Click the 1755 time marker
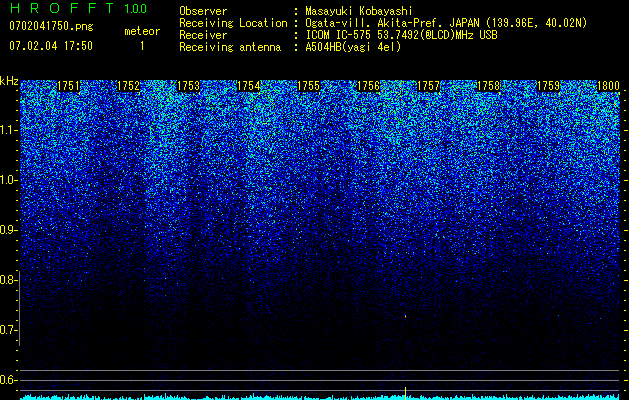This screenshot has height=400, width=629. [x=308, y=86]
